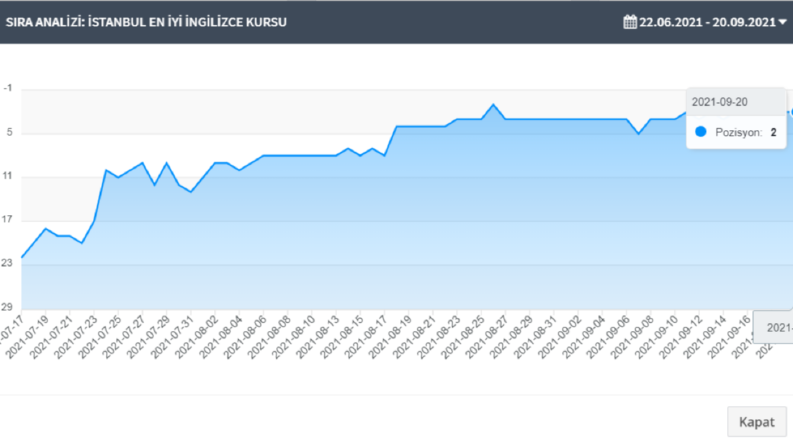The height and width of the screenshot is (446, 793).
Task: Click the x-axis date 2021-09-14
Action: (706, 337)
